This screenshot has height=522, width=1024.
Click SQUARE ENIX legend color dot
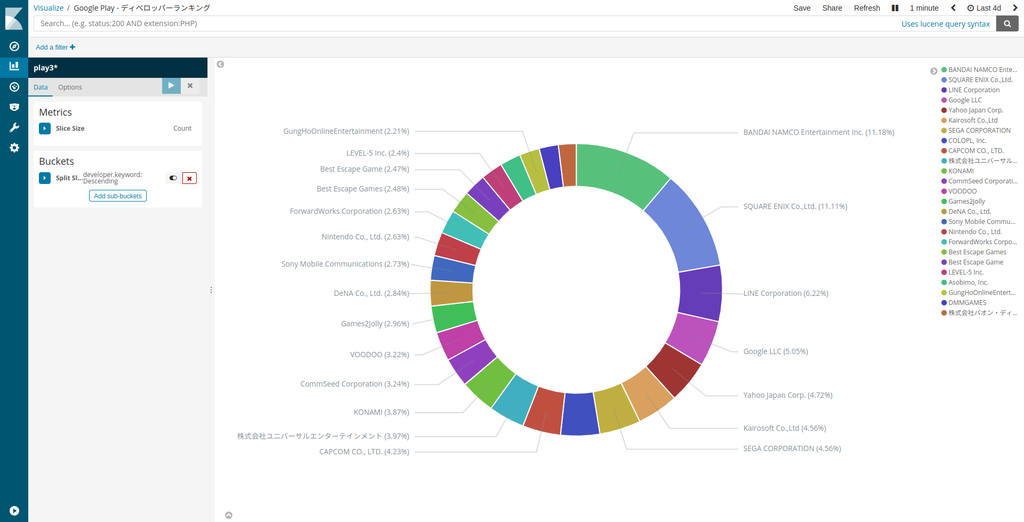[944, 80]
